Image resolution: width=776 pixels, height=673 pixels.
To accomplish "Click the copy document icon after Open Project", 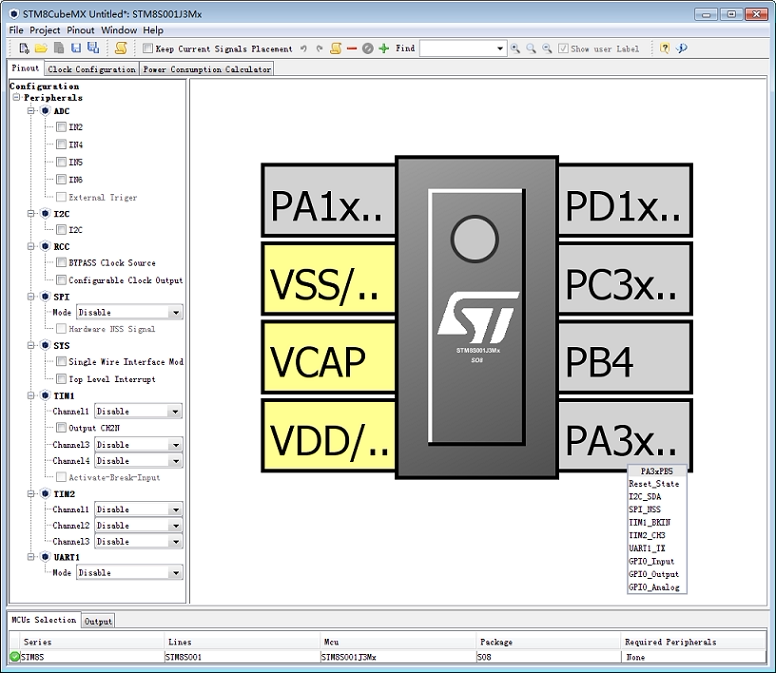I will tap(59, 48).
